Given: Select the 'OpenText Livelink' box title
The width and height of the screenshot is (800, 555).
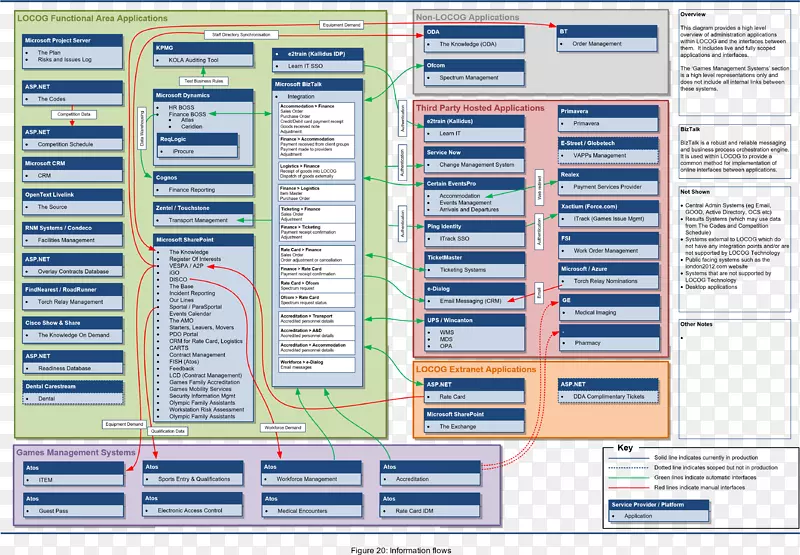Looking at the screenshot, I should [49, 195].
